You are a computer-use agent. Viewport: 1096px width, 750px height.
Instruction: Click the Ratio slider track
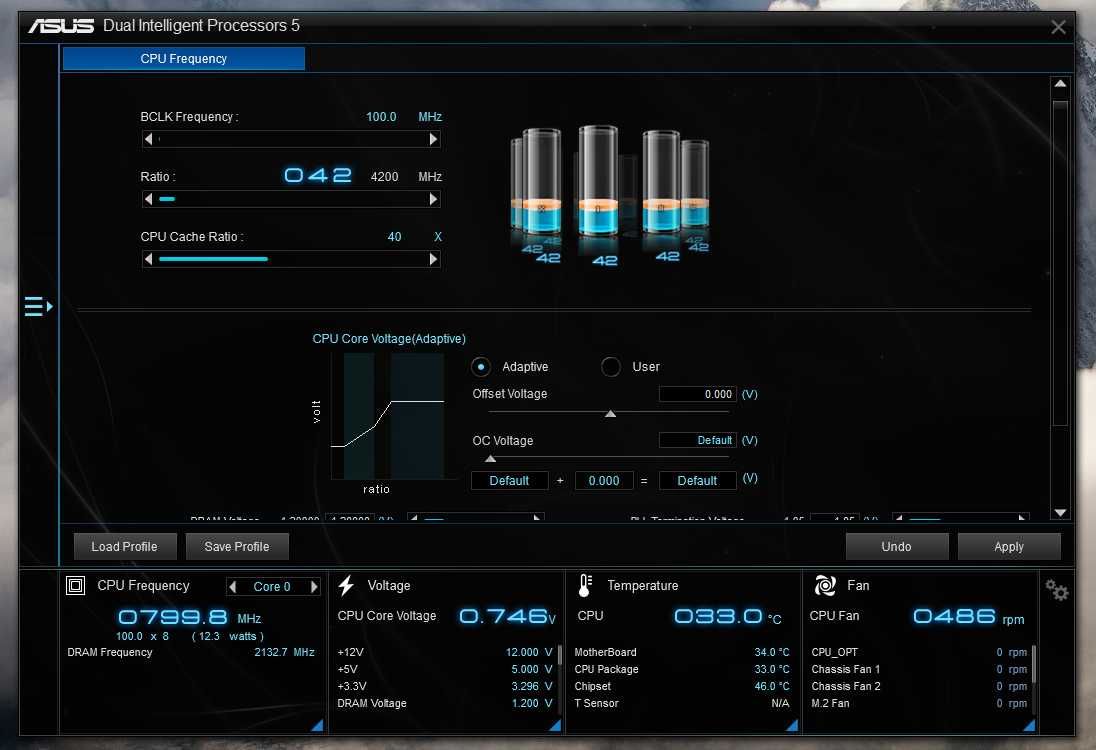tap(291, 199)
